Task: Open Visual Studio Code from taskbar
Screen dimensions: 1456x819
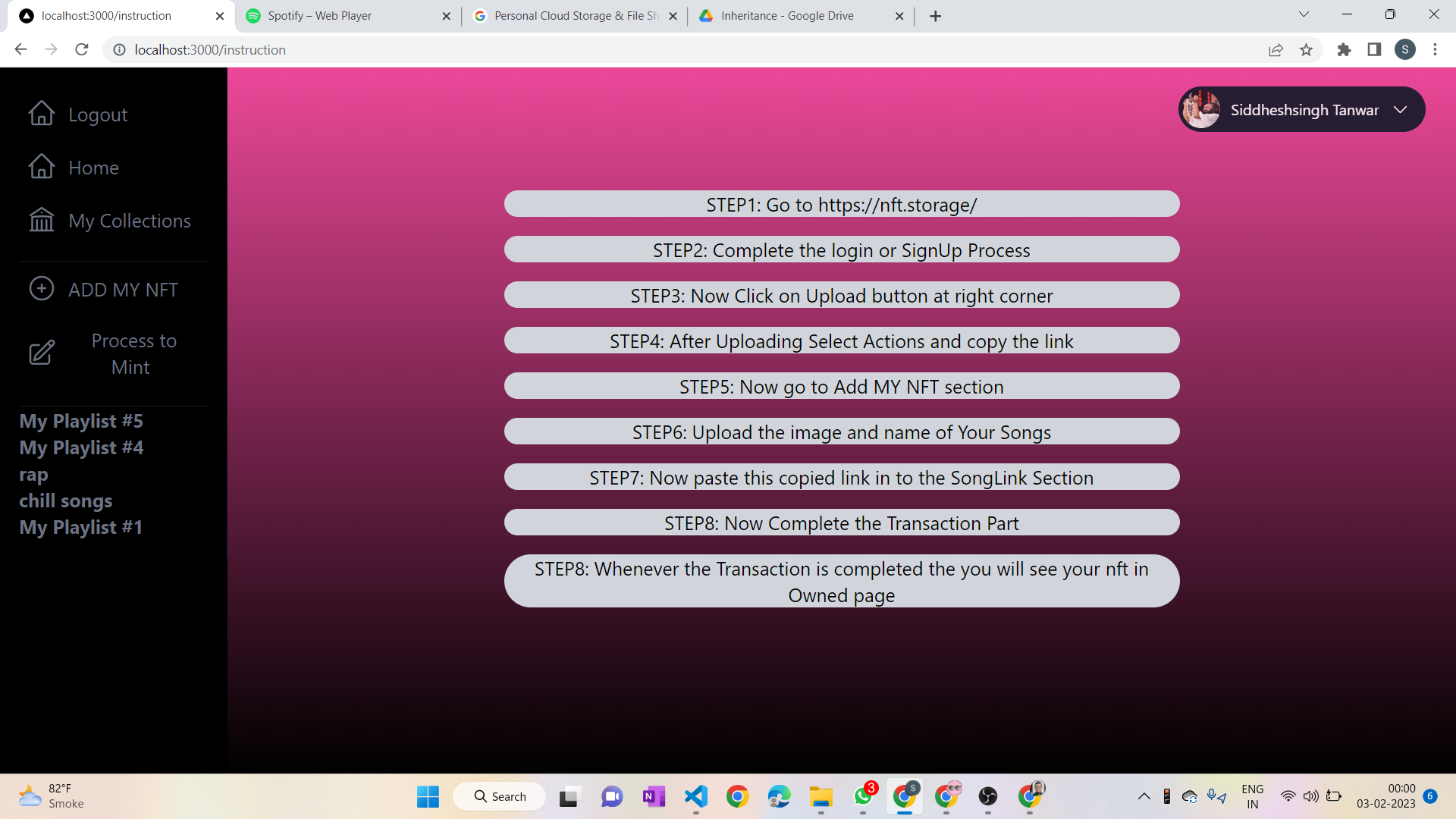Action: (695, 796)
